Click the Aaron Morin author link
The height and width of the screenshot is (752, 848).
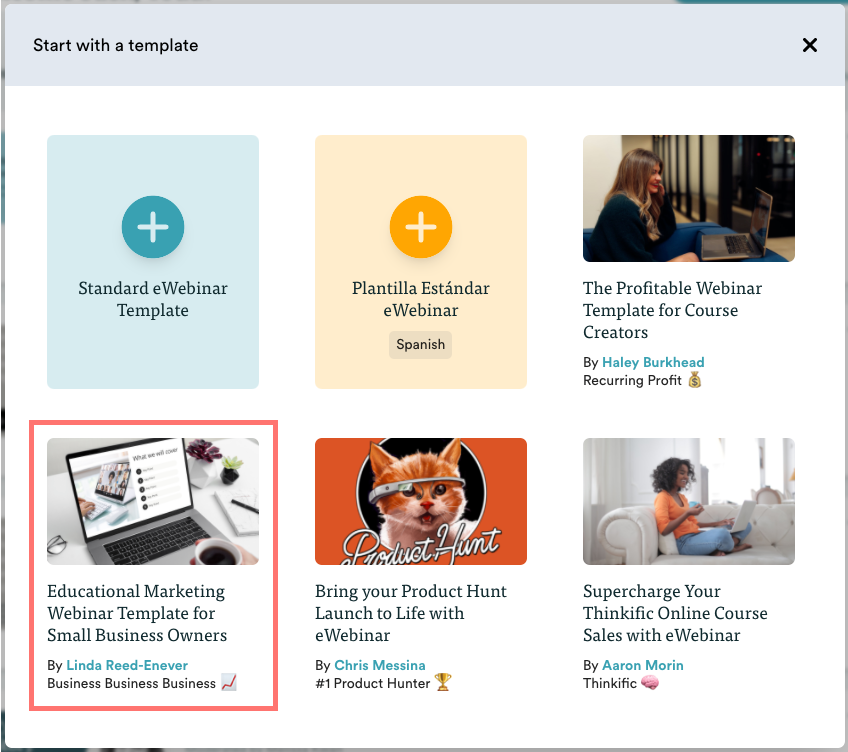click(643, 665)
